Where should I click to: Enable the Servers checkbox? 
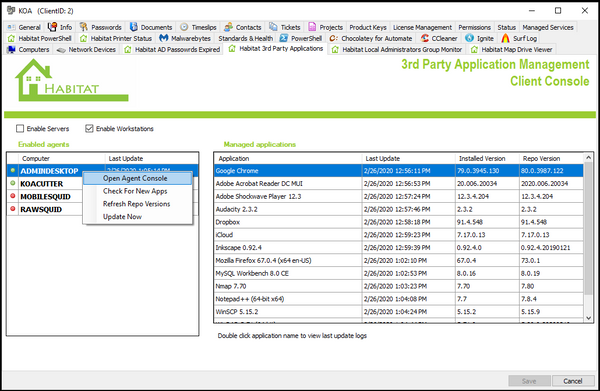point(20,129)
